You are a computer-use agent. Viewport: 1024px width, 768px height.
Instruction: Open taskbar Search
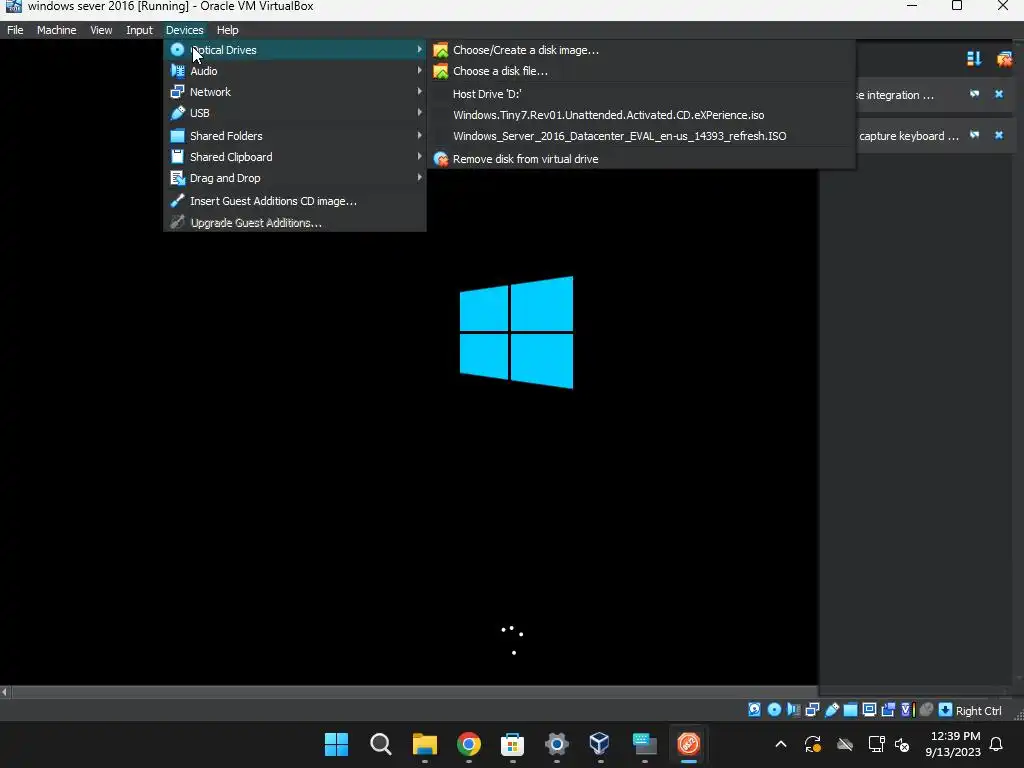tap(380, 744)
